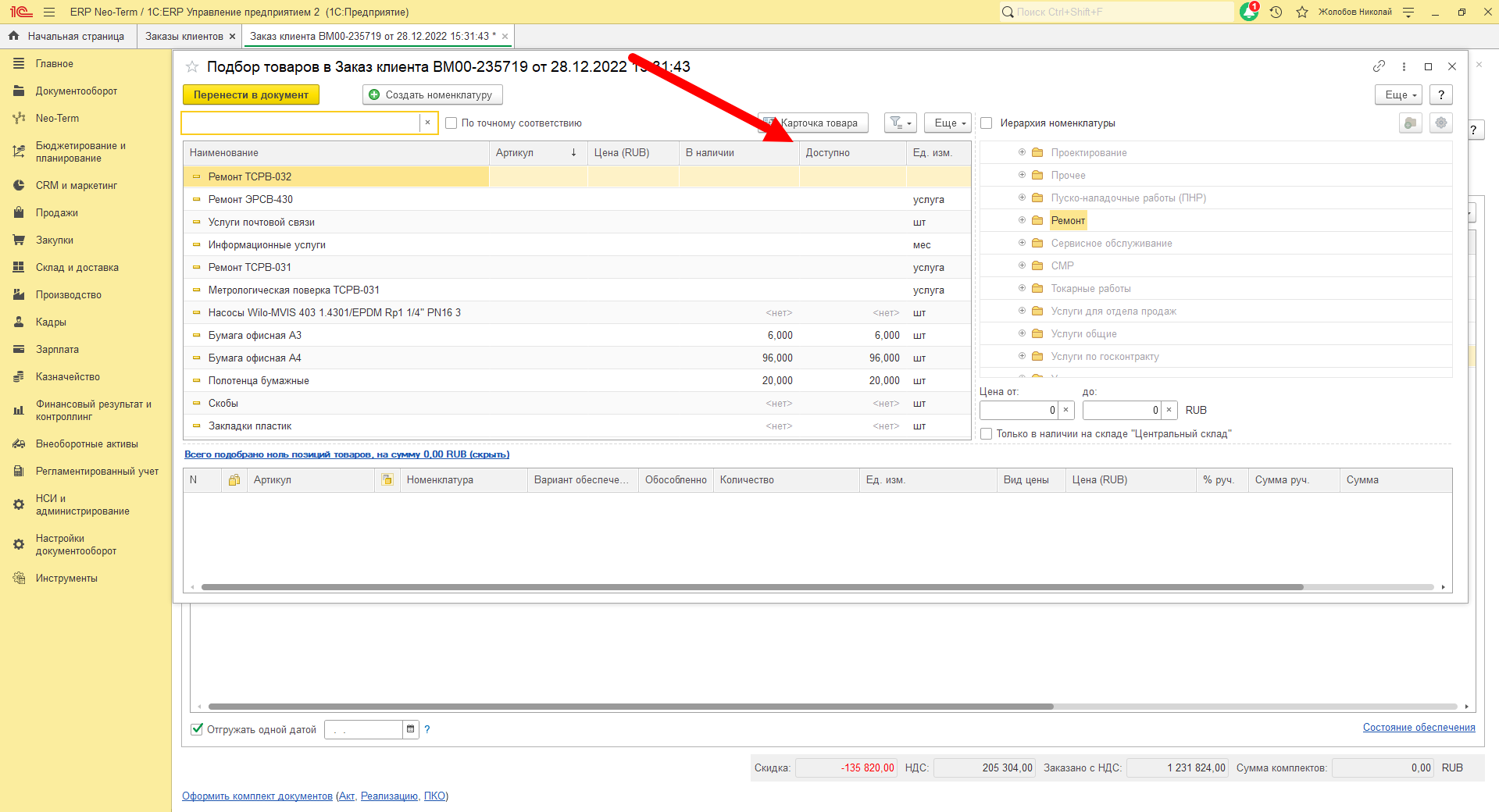
Task: Open Закупки section in sidebar
Action: [54, 240]
